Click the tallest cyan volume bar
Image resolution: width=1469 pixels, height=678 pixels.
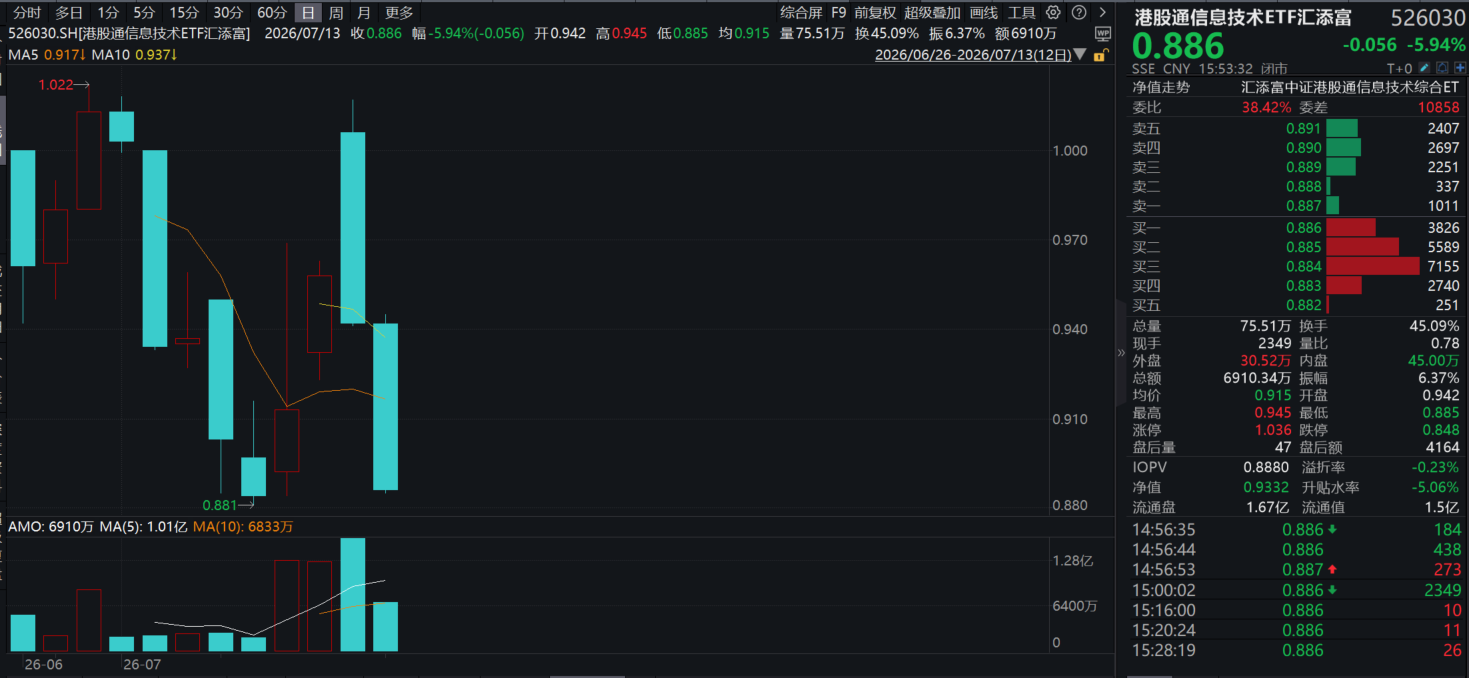coord(352,595)
